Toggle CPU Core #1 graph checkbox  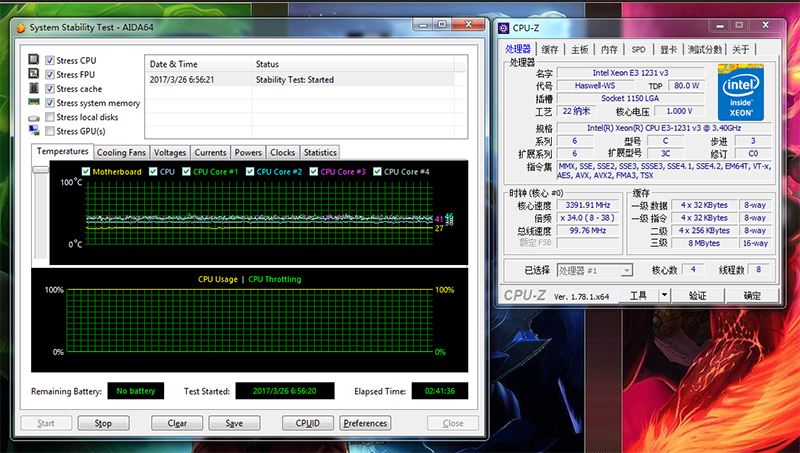pyautogui.click(x=186, y=171)
